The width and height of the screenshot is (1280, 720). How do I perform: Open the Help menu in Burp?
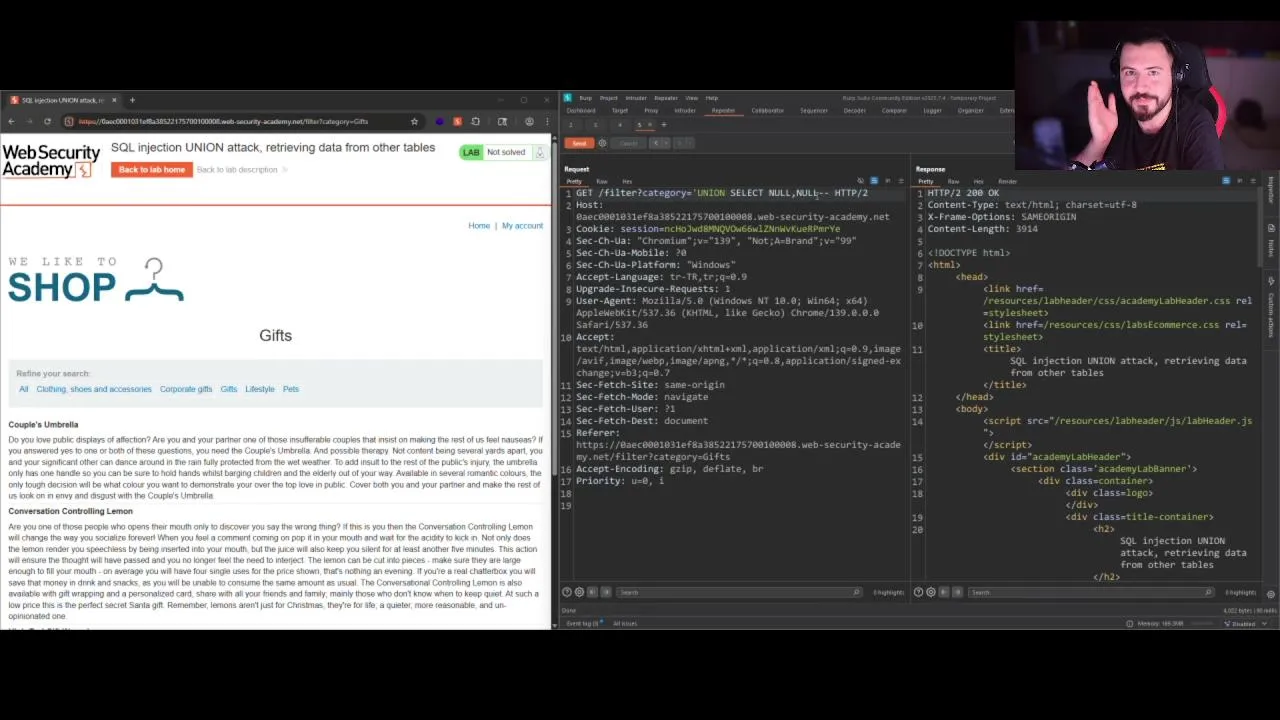pyautogui.click(x=712, y=98)
